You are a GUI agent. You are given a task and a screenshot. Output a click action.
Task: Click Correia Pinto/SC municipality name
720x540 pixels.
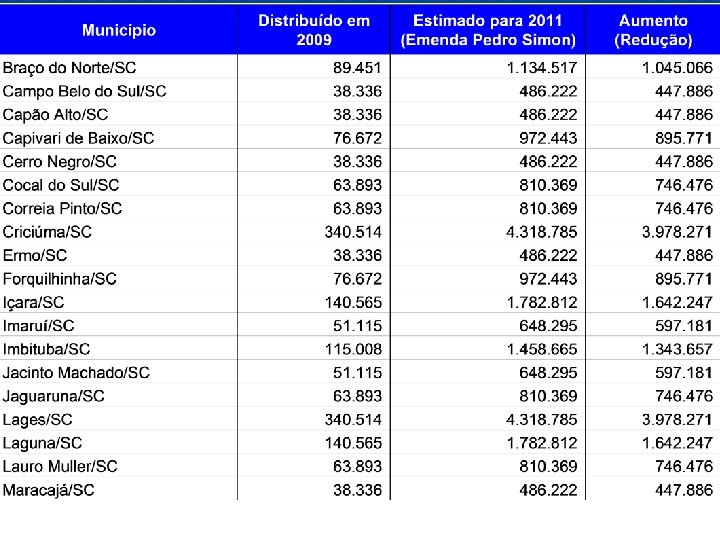click(62, 208)
